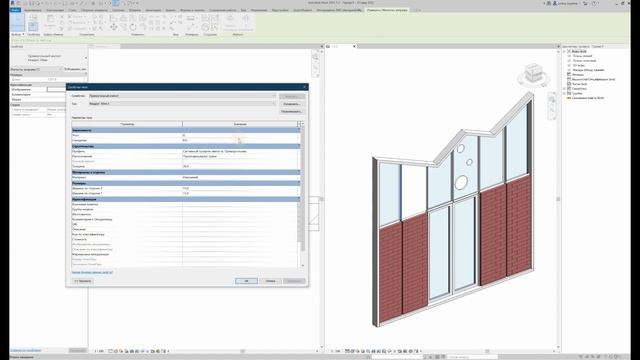This screenshot has height=360, width=640.
Task: Click the dialog's vertical scrollbar thumb
Action: click(302, 188)
